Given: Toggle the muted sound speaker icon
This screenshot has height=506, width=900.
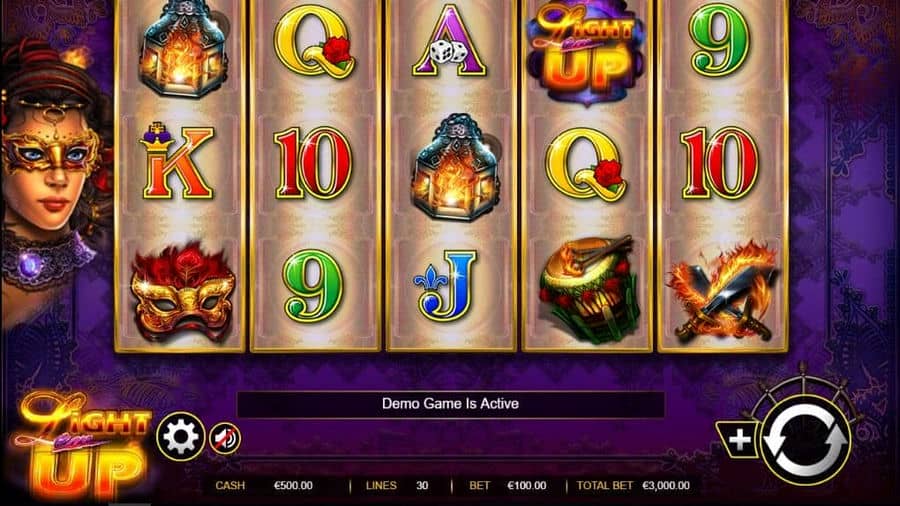Looking at the screenshot, I should 224,439.
